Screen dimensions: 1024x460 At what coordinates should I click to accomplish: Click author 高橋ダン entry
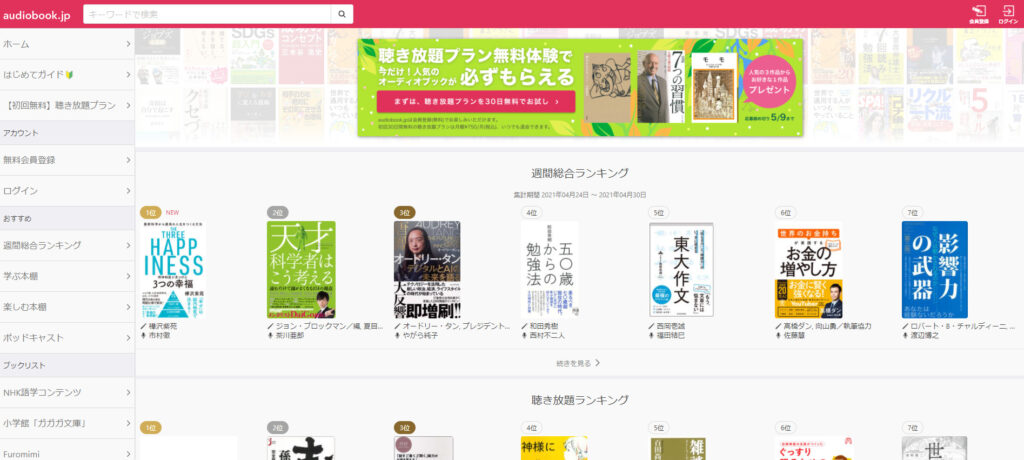point(827,326)
